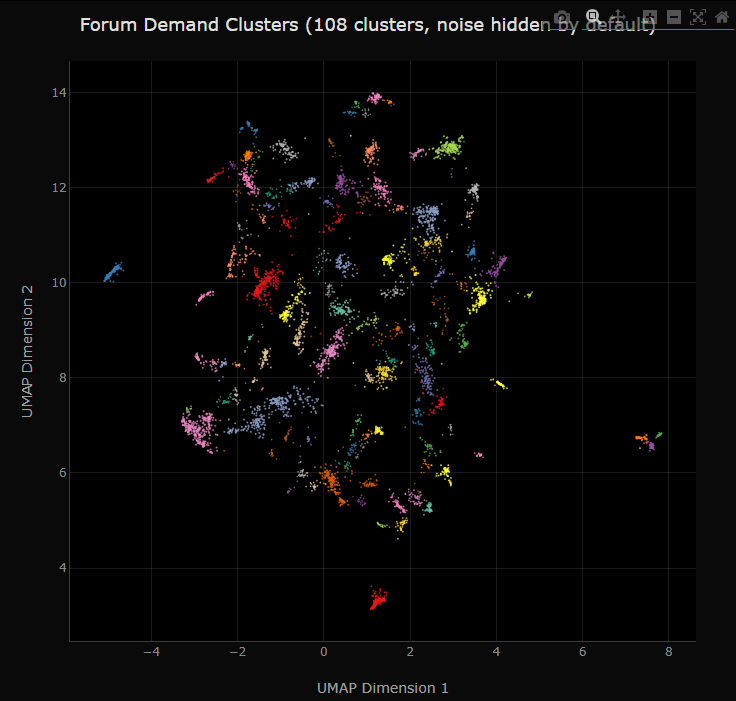Click the isolated blue cluster at far left

113,272
